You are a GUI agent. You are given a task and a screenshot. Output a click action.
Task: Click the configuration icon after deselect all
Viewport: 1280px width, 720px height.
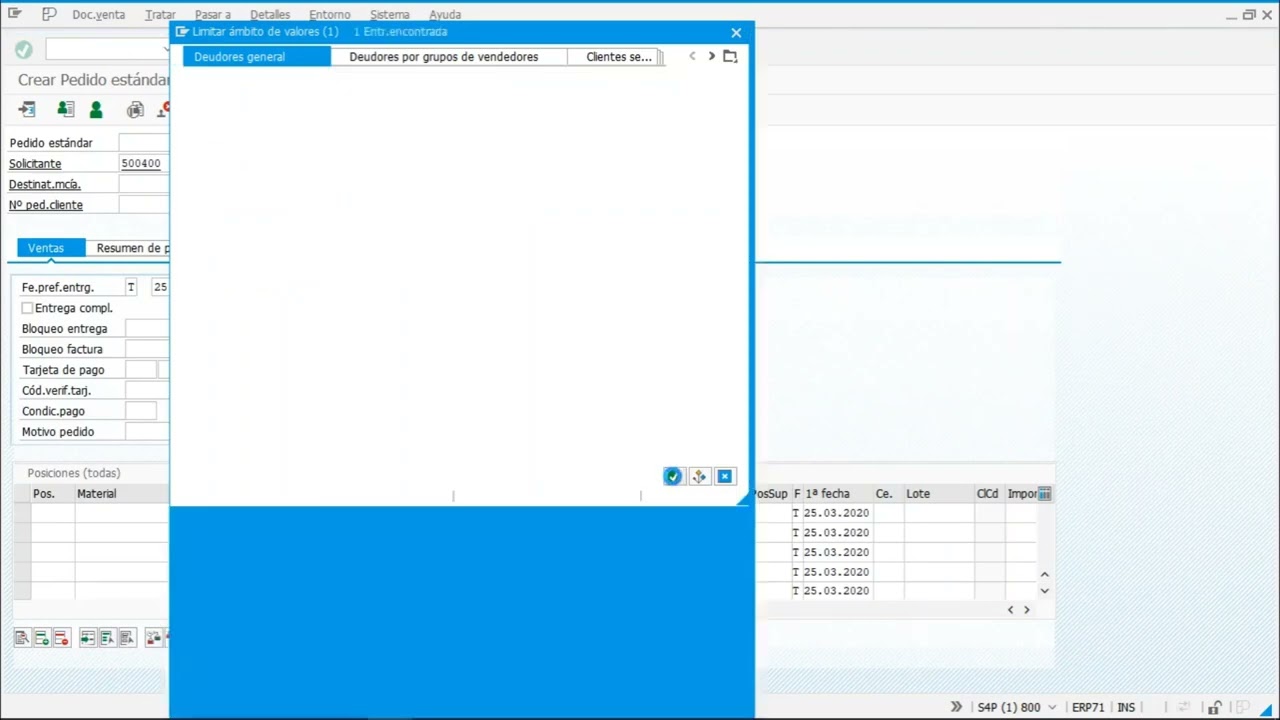(153, 638)
